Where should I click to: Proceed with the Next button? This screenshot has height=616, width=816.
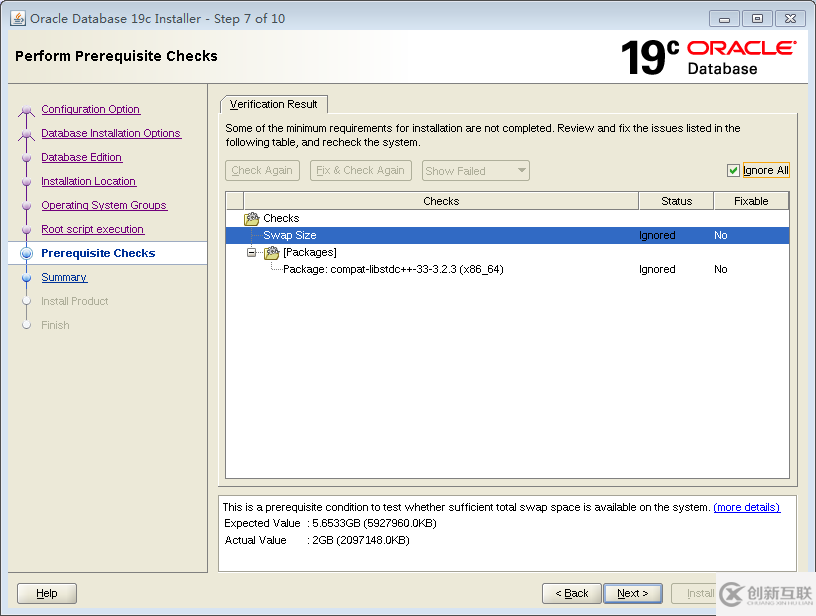tap(633, 593)
